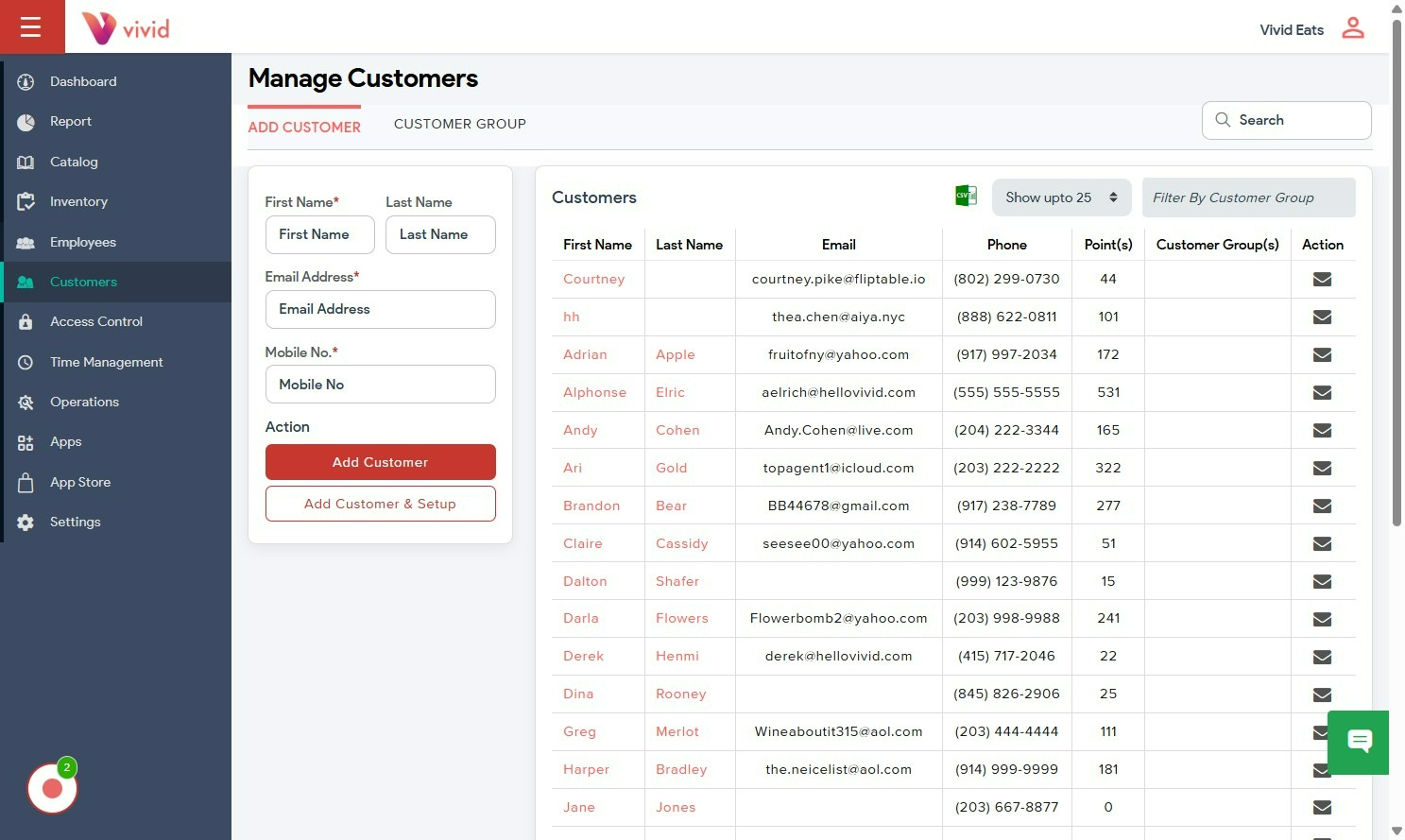Open the Filter By Customer Group dropdown
The image size is (1405, 840).
point(1247,197)
